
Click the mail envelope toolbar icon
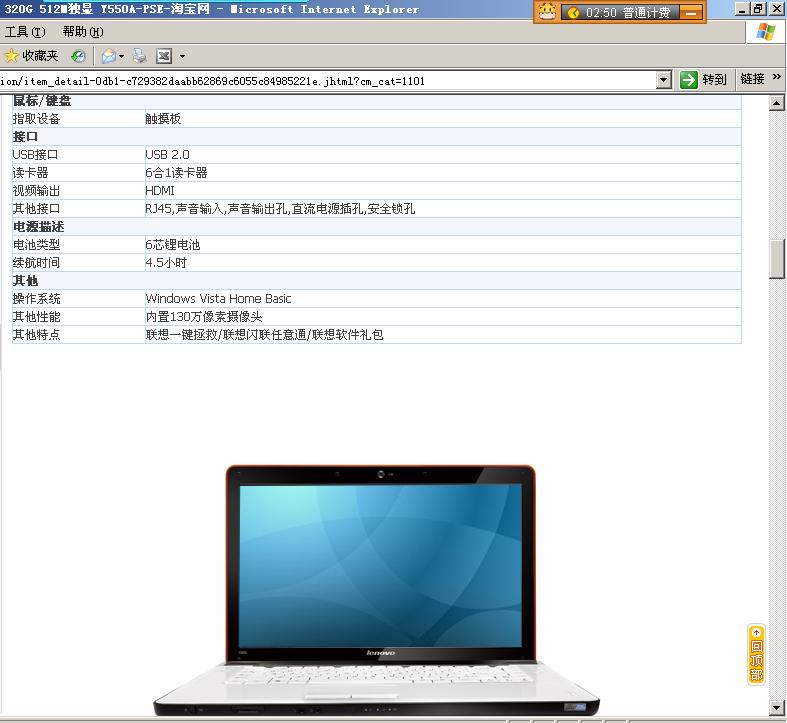coord(108,56)
